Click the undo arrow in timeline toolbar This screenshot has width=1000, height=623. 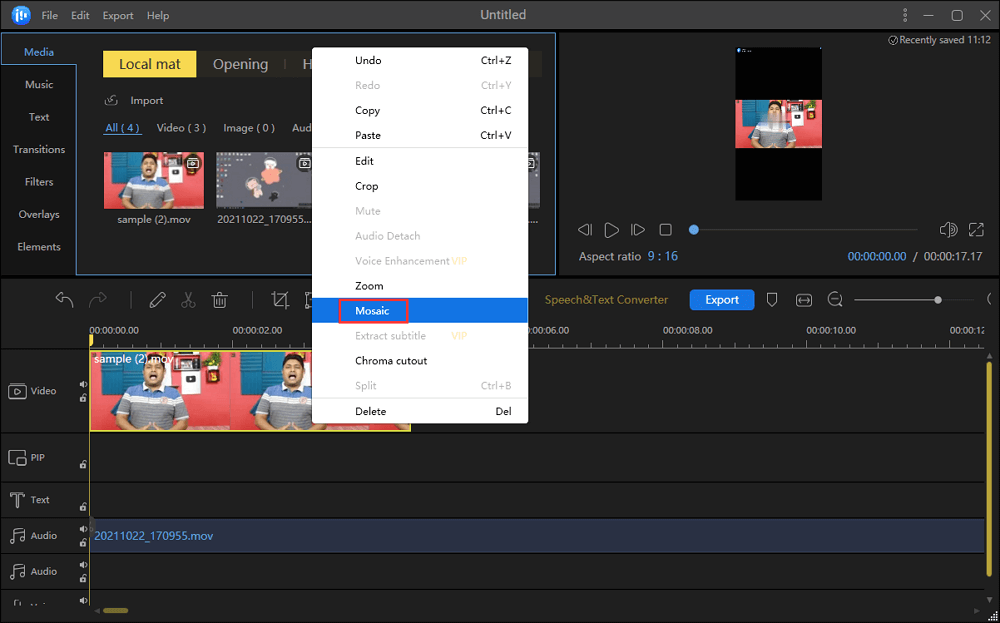pyautogui.click(x=65, y=300)
